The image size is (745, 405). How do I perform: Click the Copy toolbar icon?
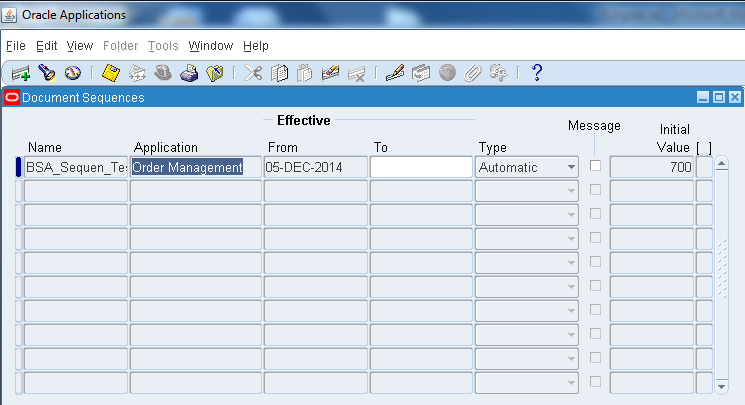(279, 73)
